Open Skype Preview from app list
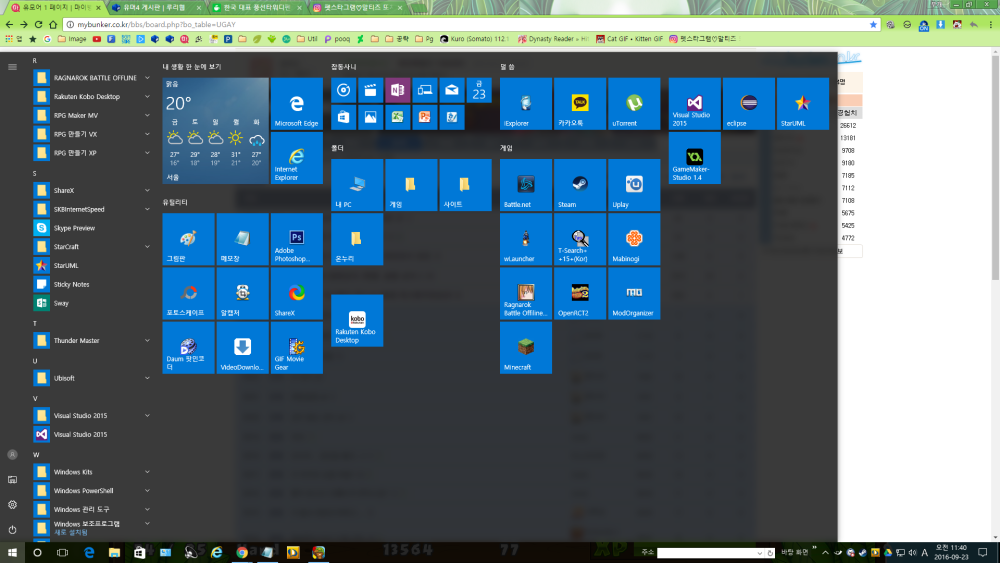The height and width of the screenshot is (563, 1000). (x=92, y=228)
